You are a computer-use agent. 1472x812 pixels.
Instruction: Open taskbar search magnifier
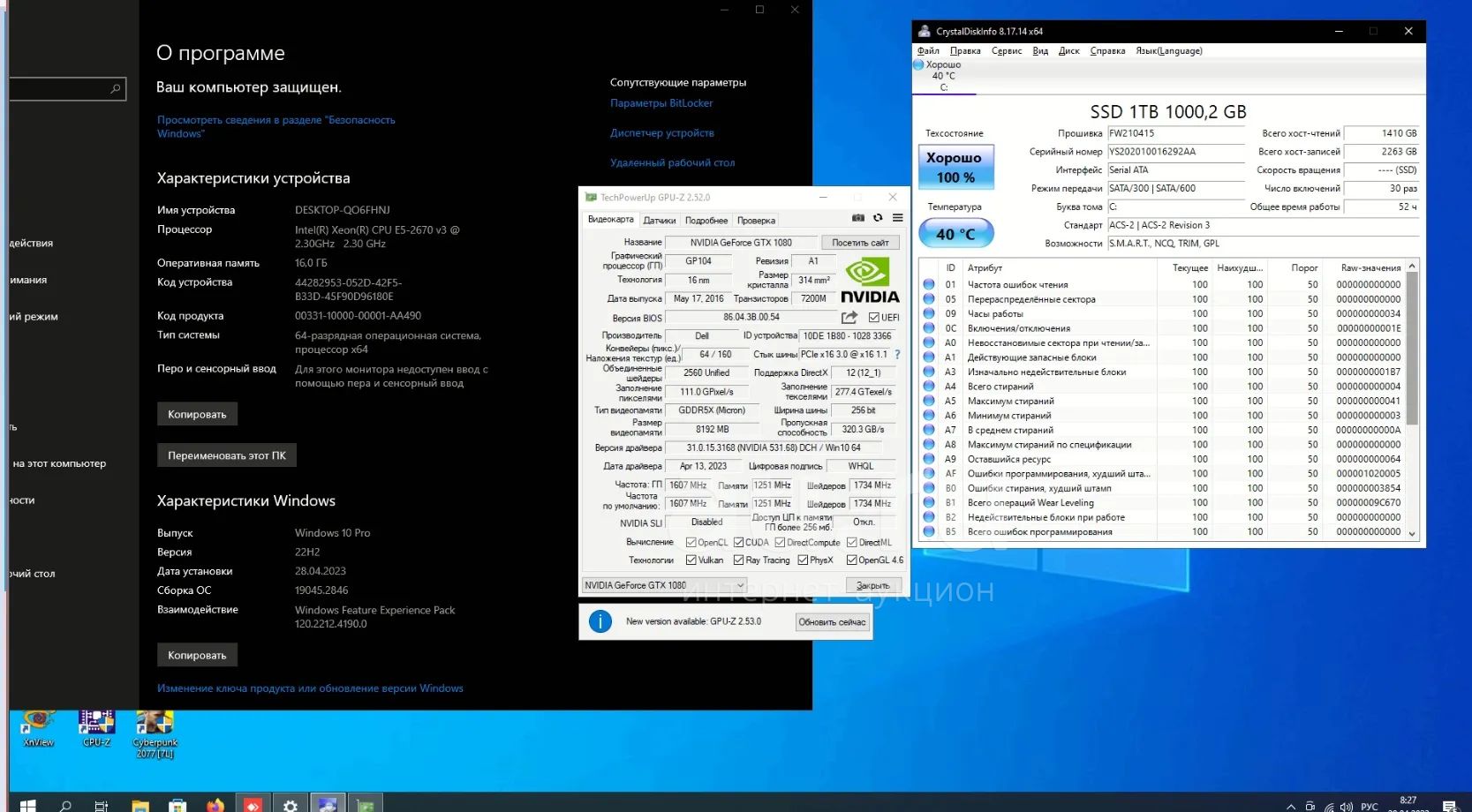pos(65,805)
